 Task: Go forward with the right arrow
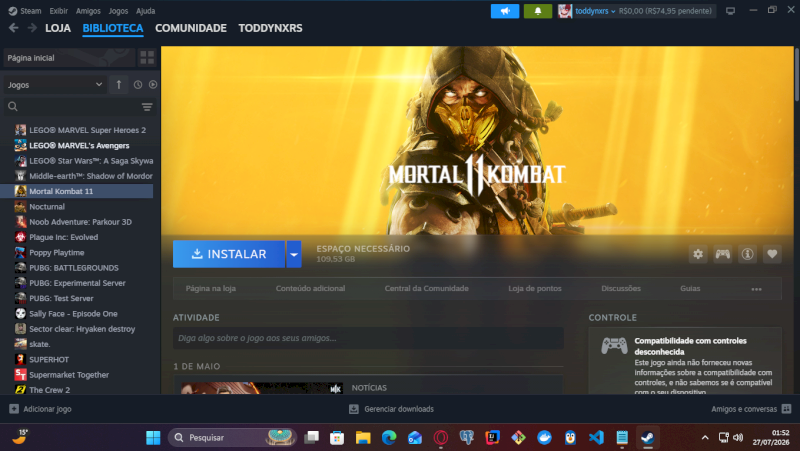tap(32, 28)
